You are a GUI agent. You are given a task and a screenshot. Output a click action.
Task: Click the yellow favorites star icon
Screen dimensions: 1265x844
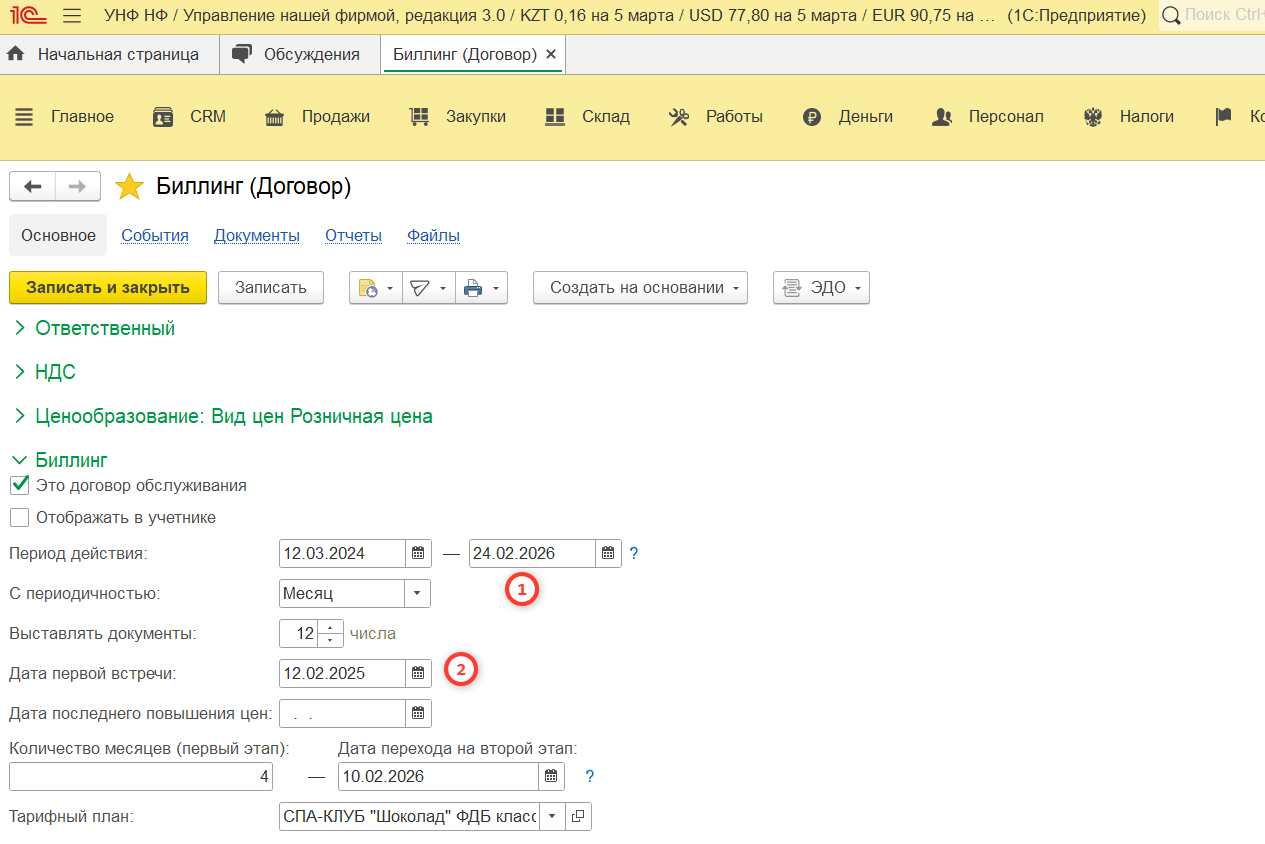coord(130,187)
